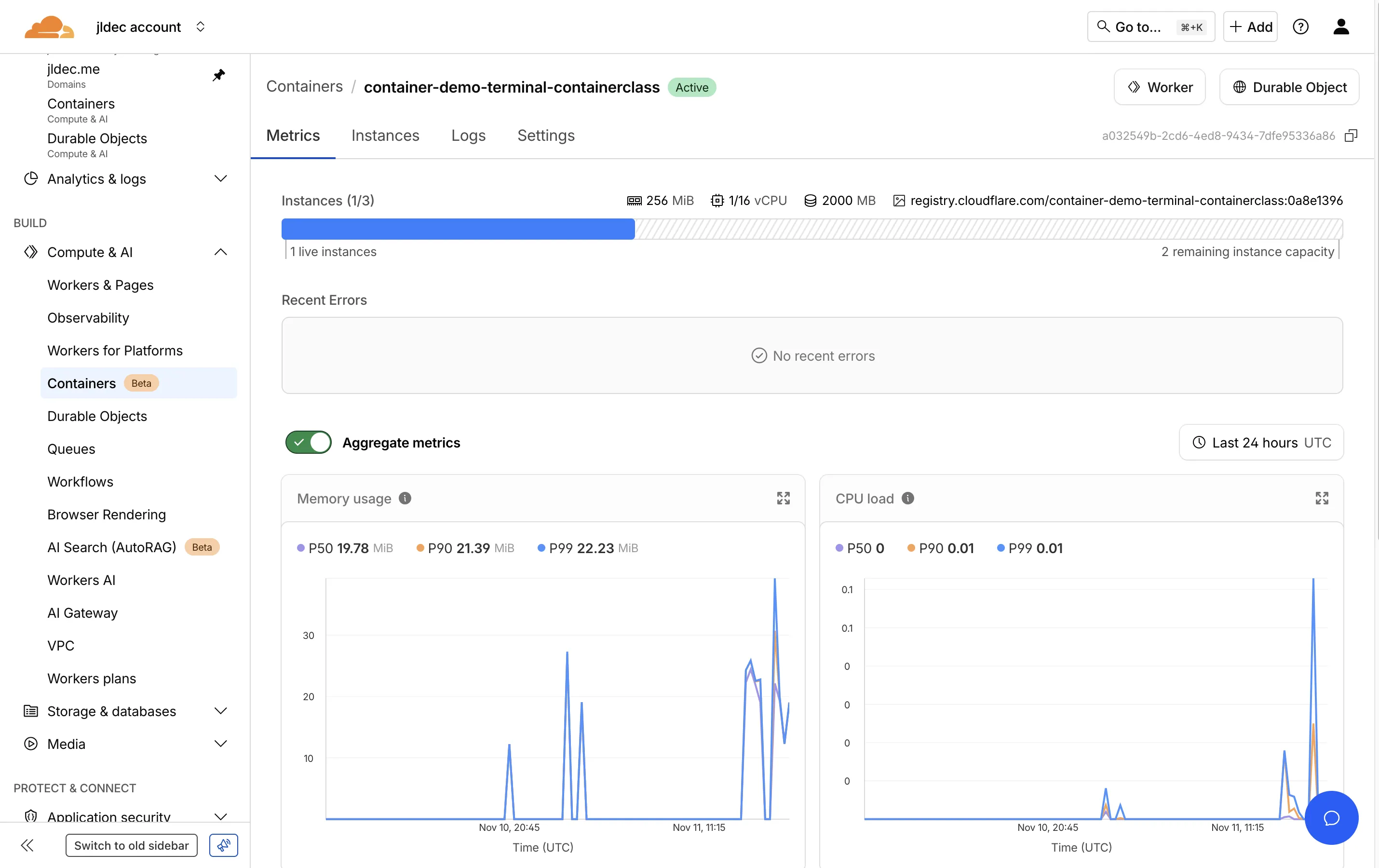Click the Go to search field
Viewport: 1379px width, 868px height.
click(x=1150, y=27)
